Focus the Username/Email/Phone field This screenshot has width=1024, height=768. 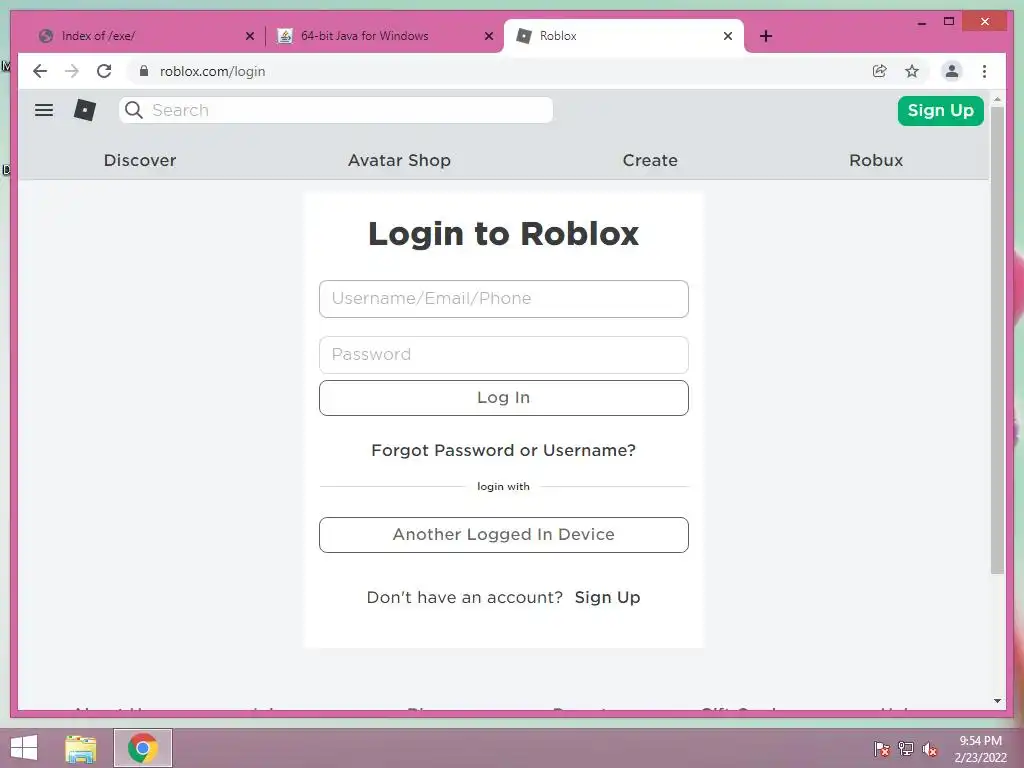pyautogui.click(x=504, y=299)
